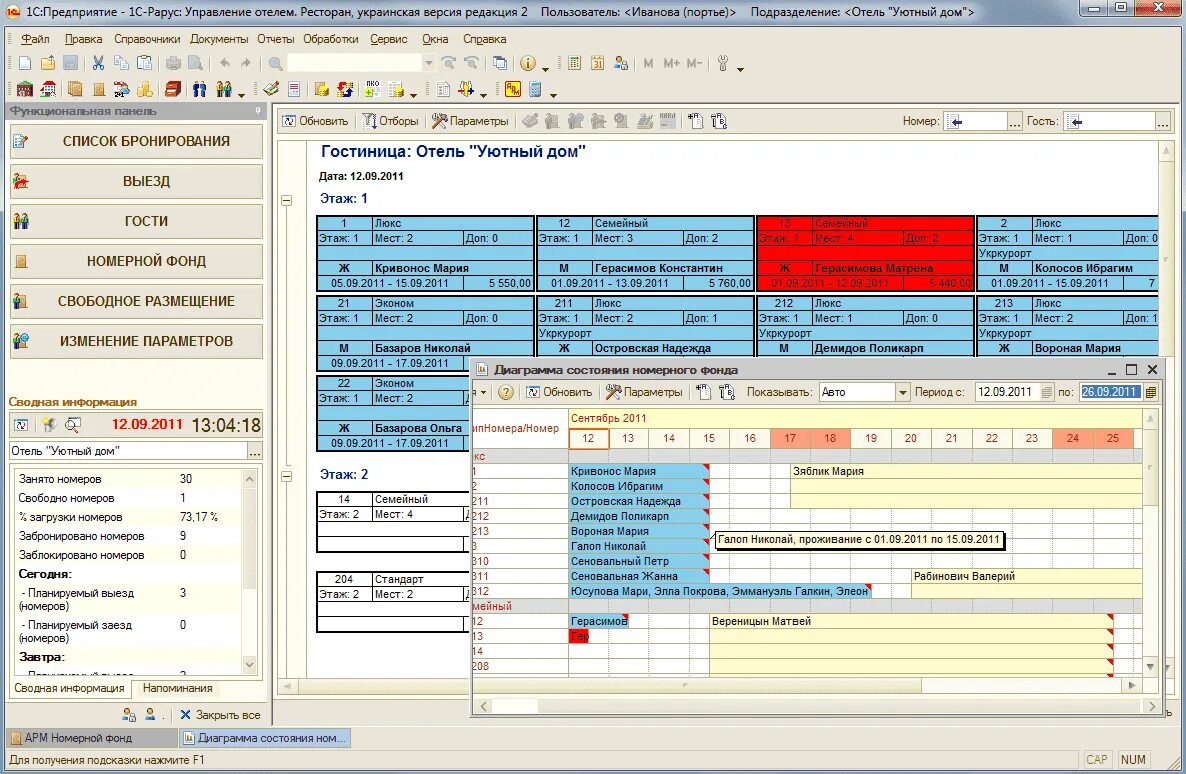Open dropdown arrow next to wrench icon
1186x774 pixels.
click(740, 68)
